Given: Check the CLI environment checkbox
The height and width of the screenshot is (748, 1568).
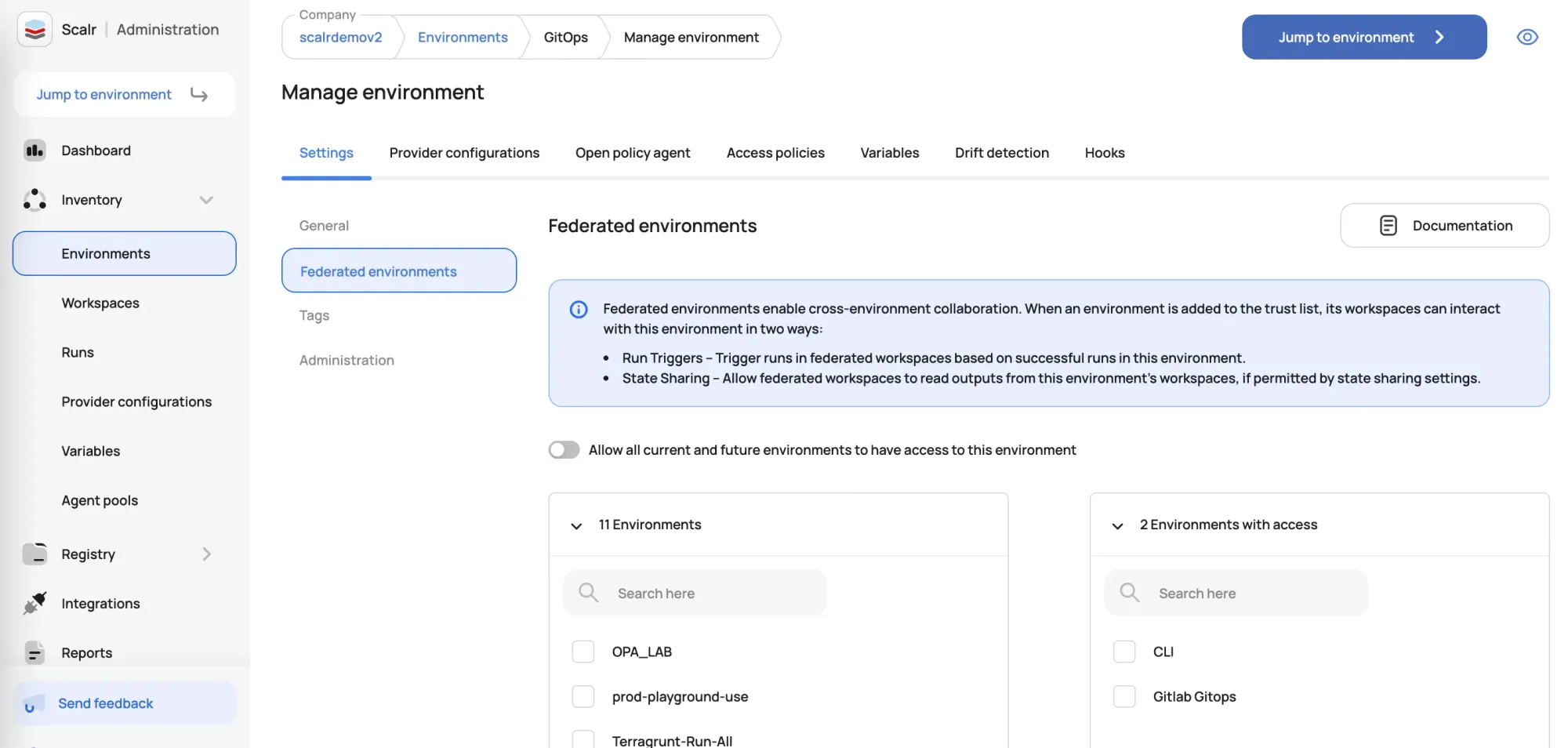Looking at the screenshot, I should point(1124,652).
